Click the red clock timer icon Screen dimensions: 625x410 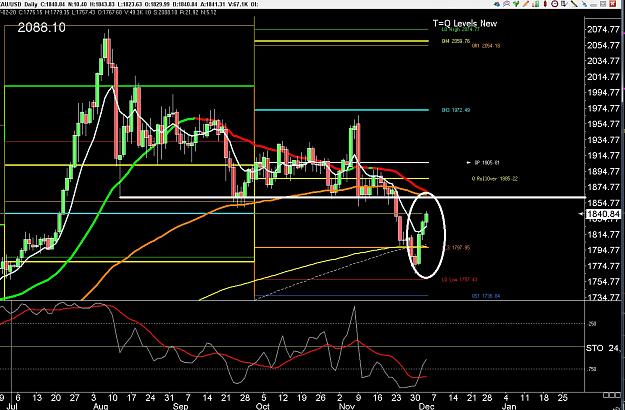coord(554,4)
